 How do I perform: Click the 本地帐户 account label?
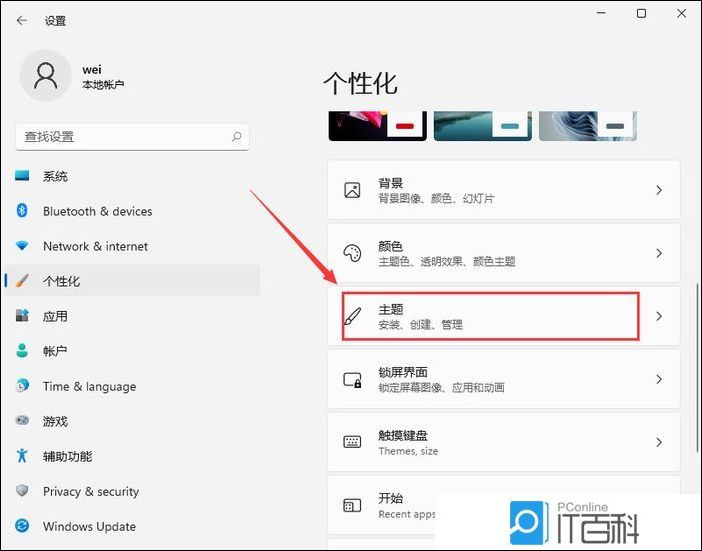pos(103,84)
